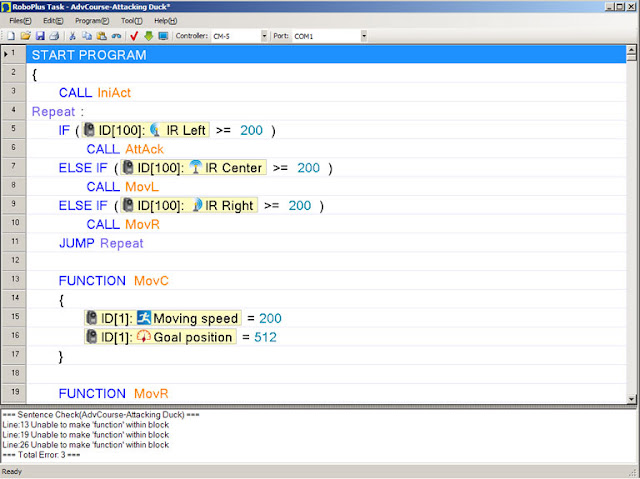The height and width of the screenshot is (479, 640).
Task: Click Line:26 error message
Action: (86, 445)
